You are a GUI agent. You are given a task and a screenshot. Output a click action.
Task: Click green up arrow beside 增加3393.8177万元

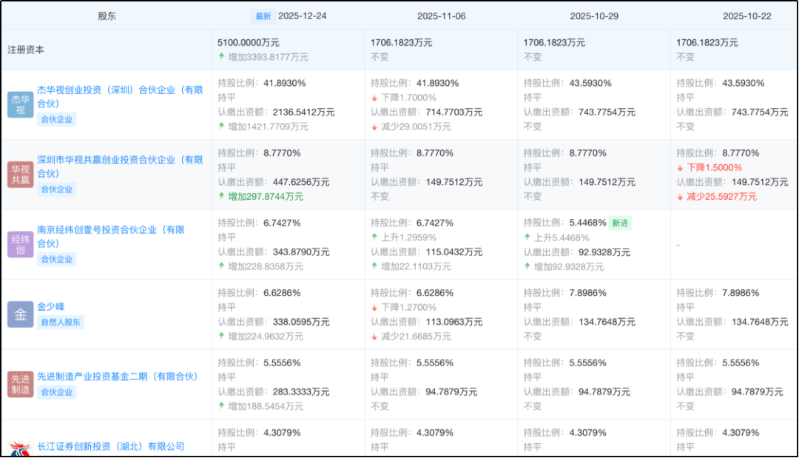coord(222,57)
